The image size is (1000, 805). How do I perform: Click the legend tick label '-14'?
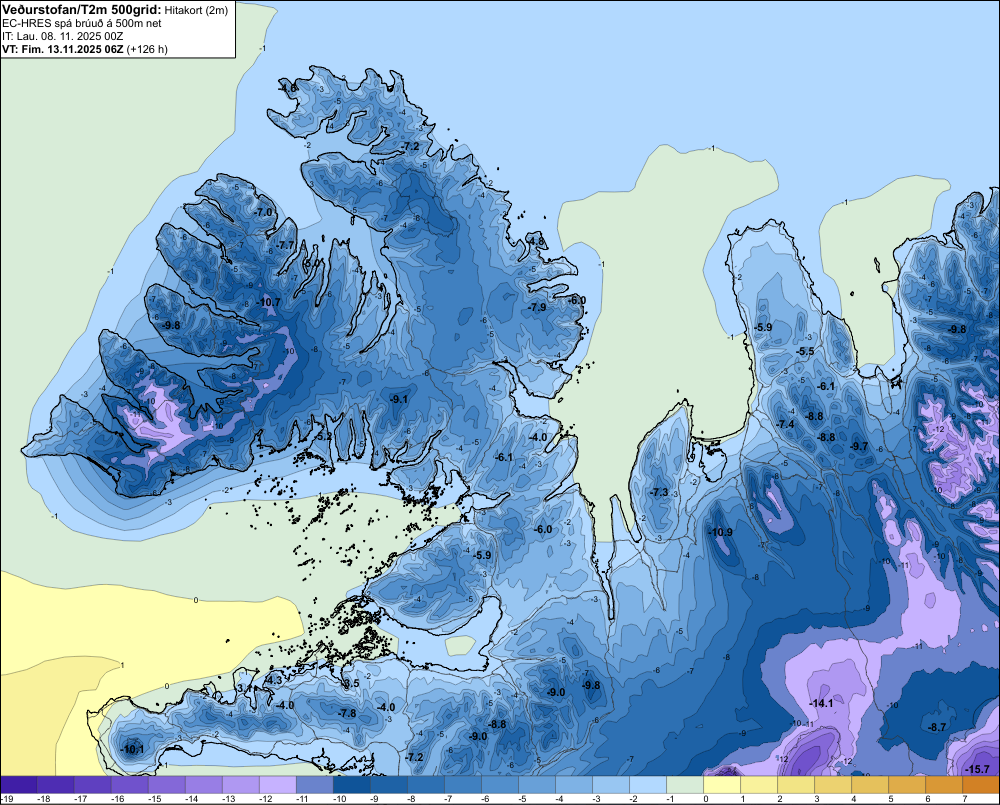click(192, 799)
